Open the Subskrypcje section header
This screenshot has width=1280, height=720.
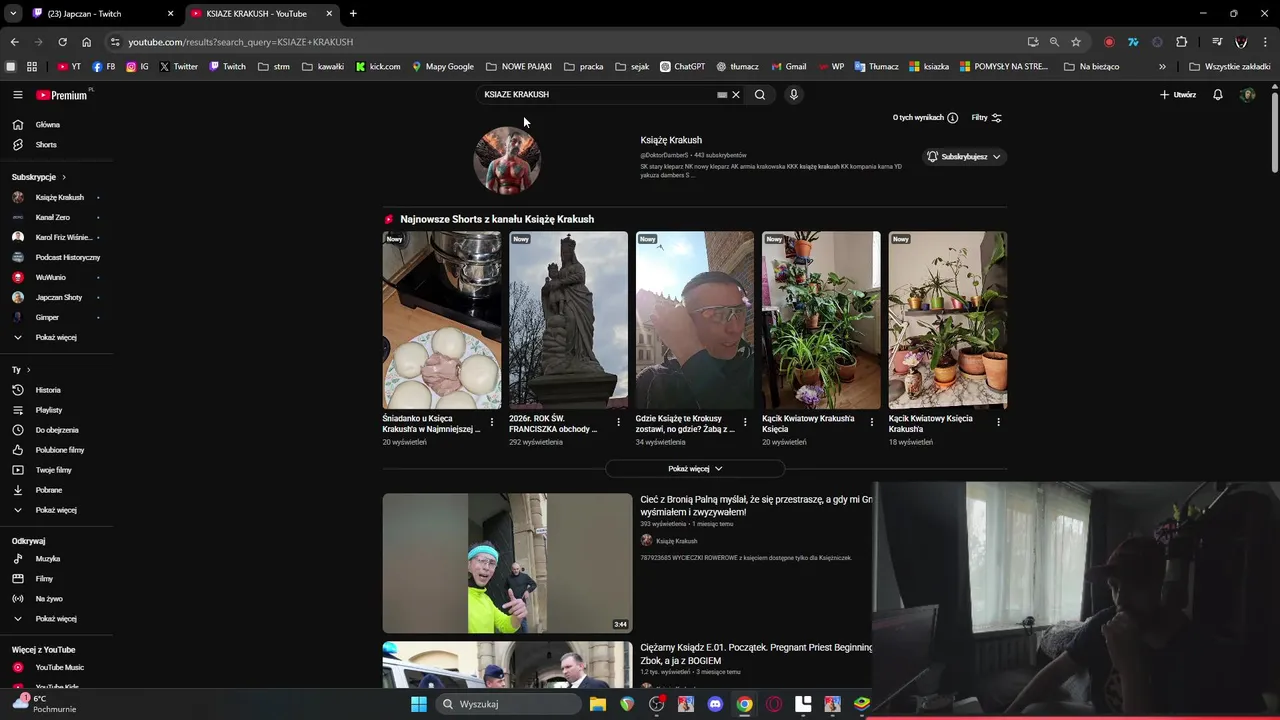(x=39, y=177)
